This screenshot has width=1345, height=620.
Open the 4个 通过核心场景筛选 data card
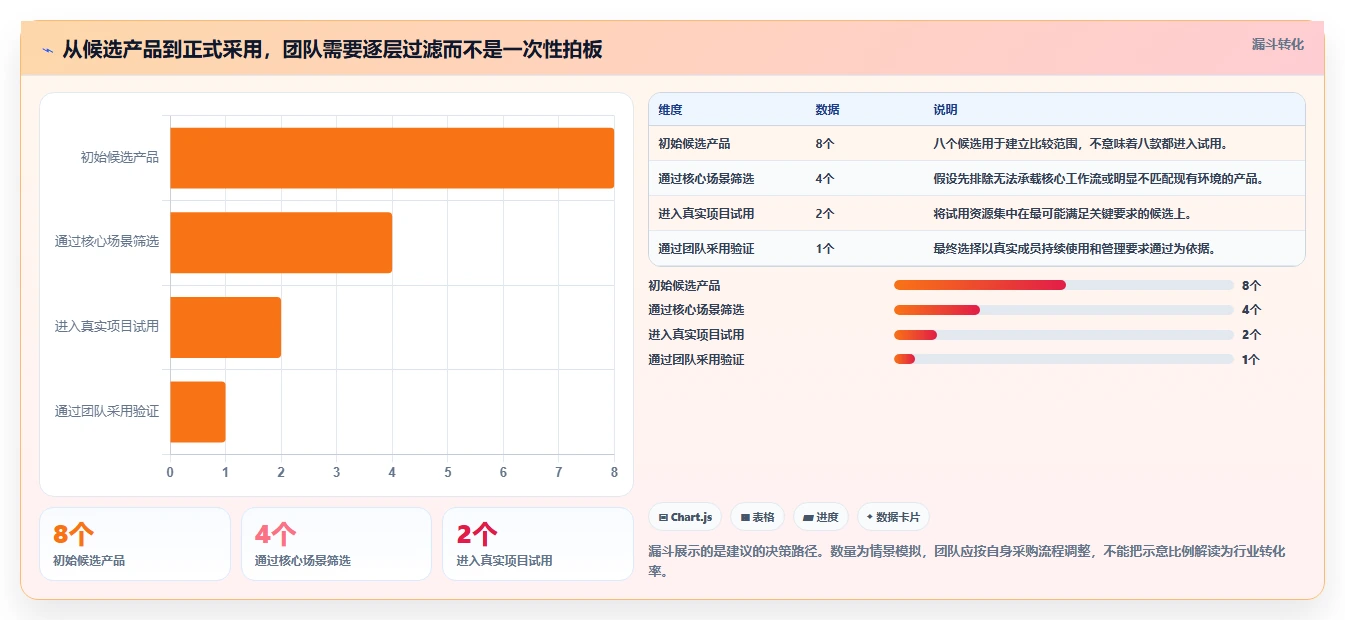coord(336,544)
